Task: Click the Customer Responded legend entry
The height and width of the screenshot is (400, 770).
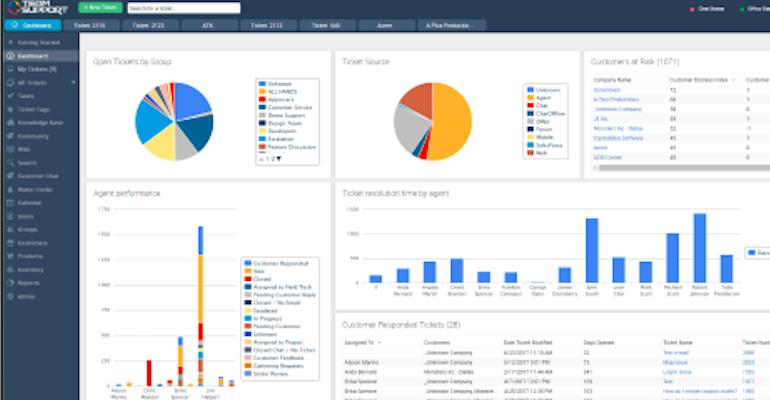Action: [276, 264]
